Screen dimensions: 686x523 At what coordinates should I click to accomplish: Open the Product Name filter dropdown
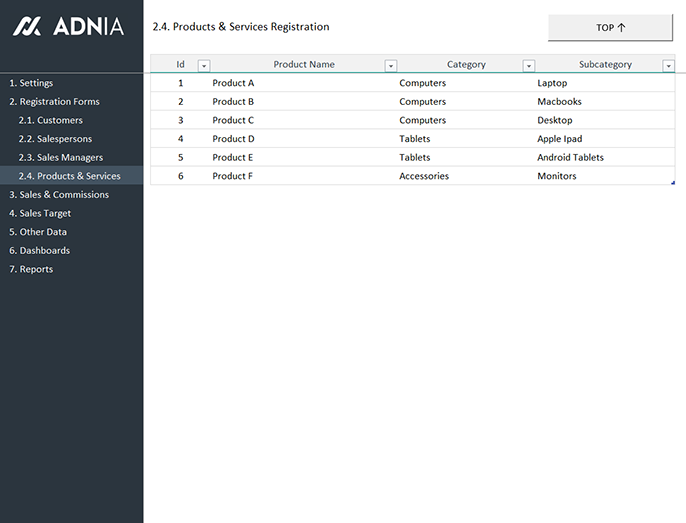coord(391,65)
